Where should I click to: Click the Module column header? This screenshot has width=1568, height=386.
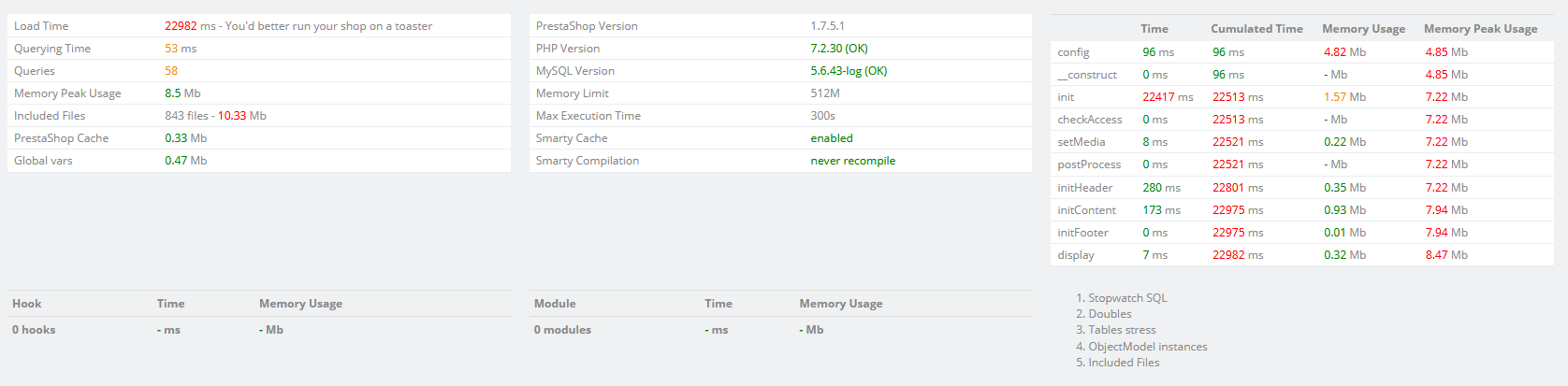(x=555, y=304)
